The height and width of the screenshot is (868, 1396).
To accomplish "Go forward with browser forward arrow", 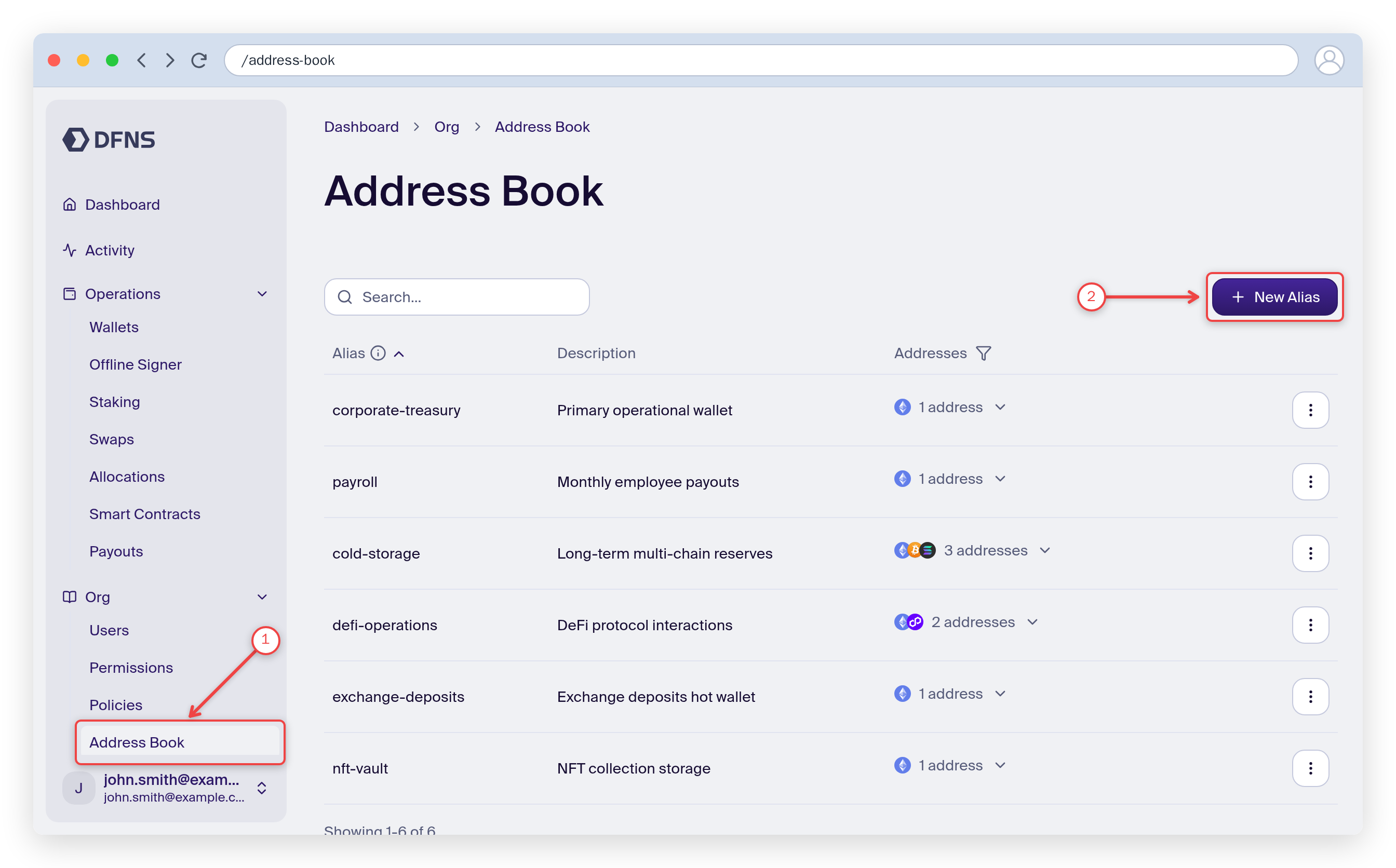I will [x=170, y=60].
